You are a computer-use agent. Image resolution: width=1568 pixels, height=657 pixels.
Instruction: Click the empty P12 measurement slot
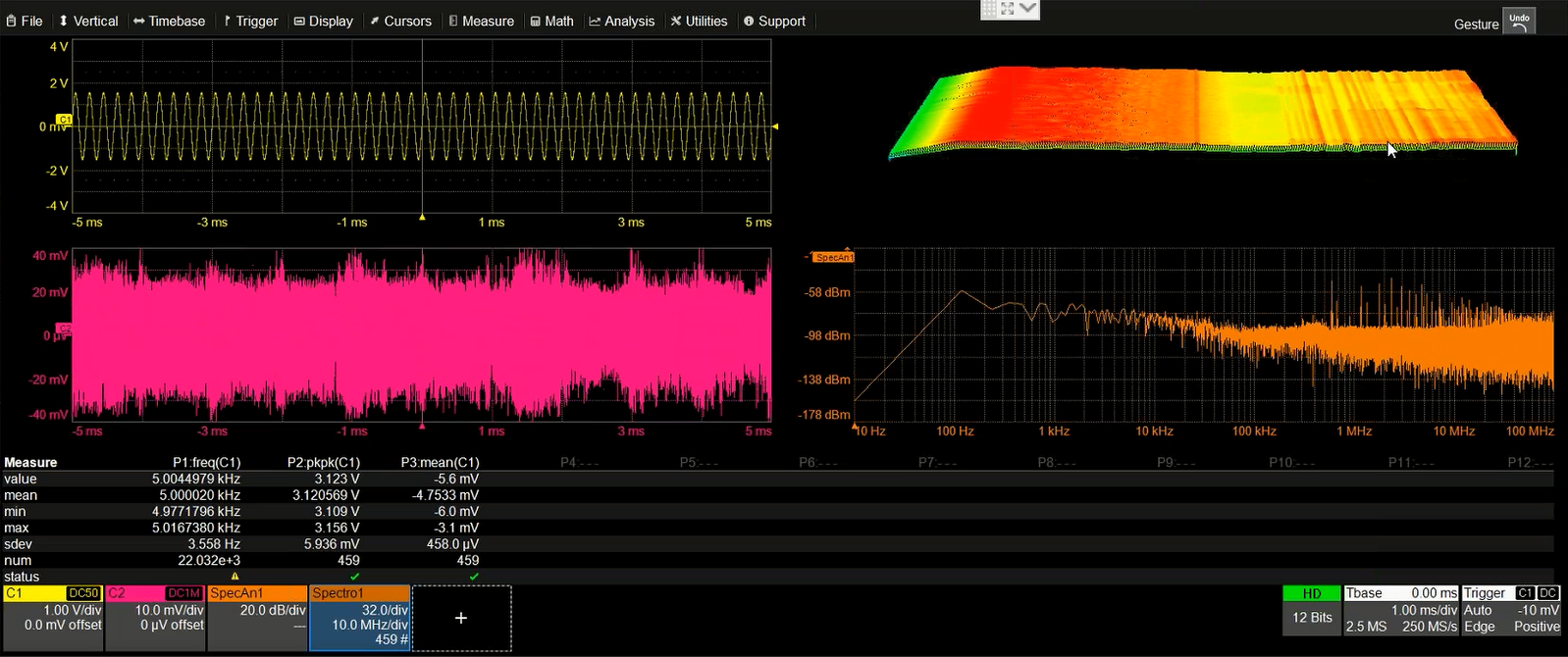[x=1531, y=462]
